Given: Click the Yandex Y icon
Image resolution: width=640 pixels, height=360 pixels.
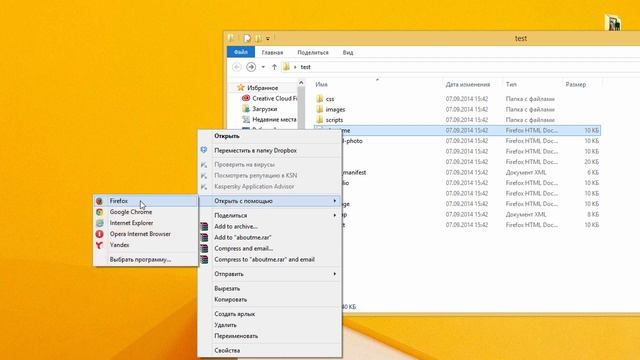Looking at the screenshot, I should (100, 245).
